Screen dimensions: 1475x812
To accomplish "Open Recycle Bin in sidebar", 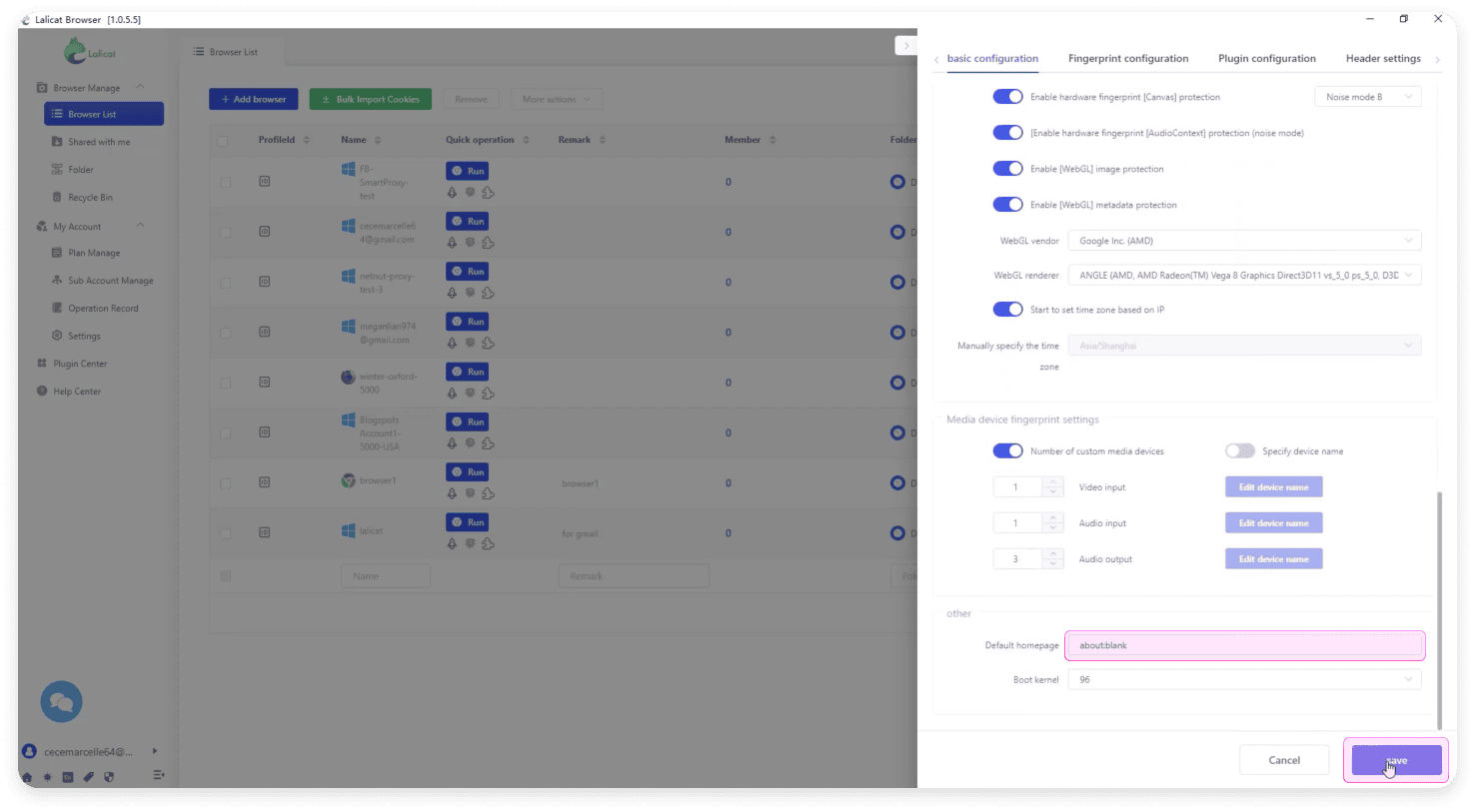I will point(90,198).
